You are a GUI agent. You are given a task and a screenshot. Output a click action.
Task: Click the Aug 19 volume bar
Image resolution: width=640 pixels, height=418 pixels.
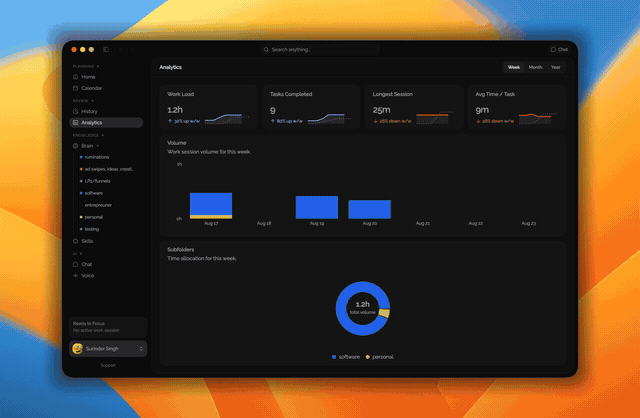317,207
